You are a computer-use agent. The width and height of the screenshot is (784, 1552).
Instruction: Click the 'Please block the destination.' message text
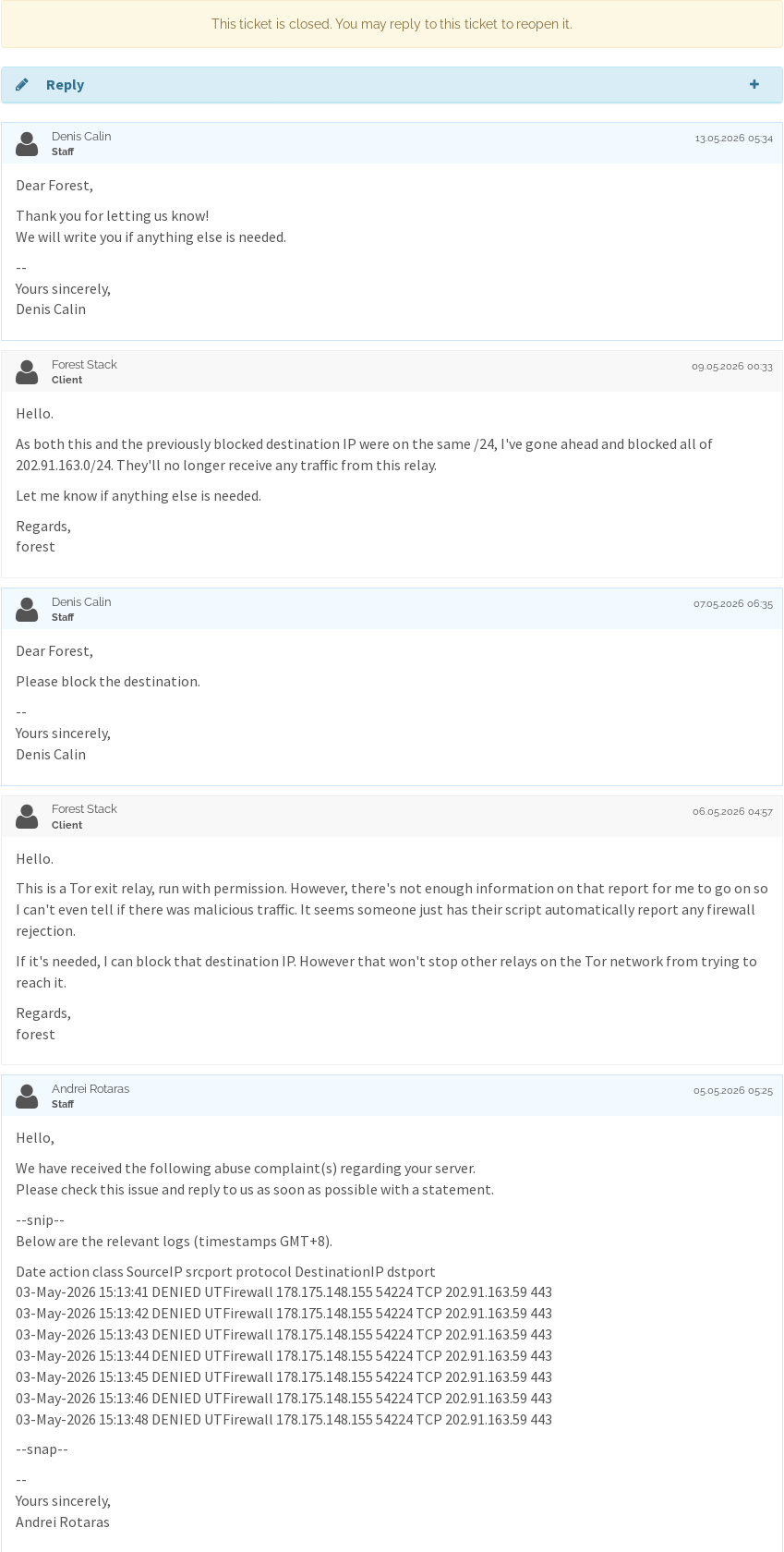click(x=108, y=682)
